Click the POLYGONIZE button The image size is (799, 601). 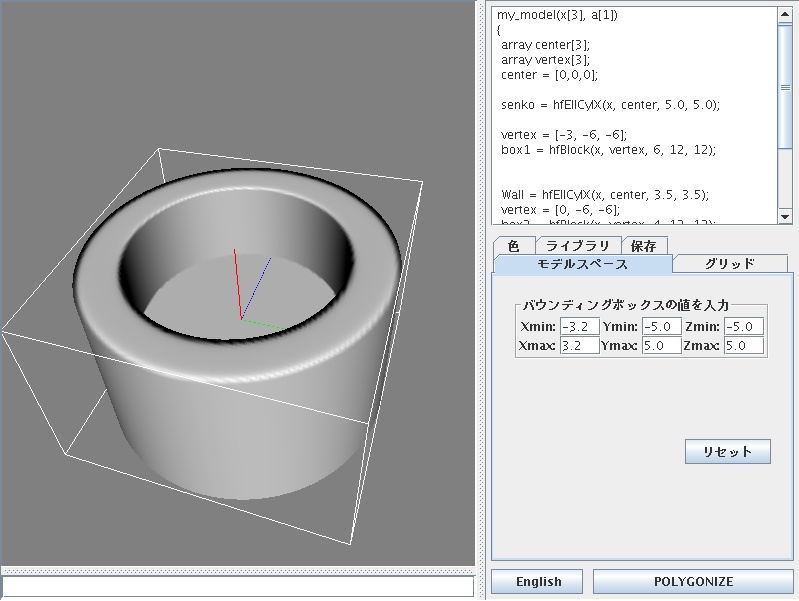pos(694,582)
